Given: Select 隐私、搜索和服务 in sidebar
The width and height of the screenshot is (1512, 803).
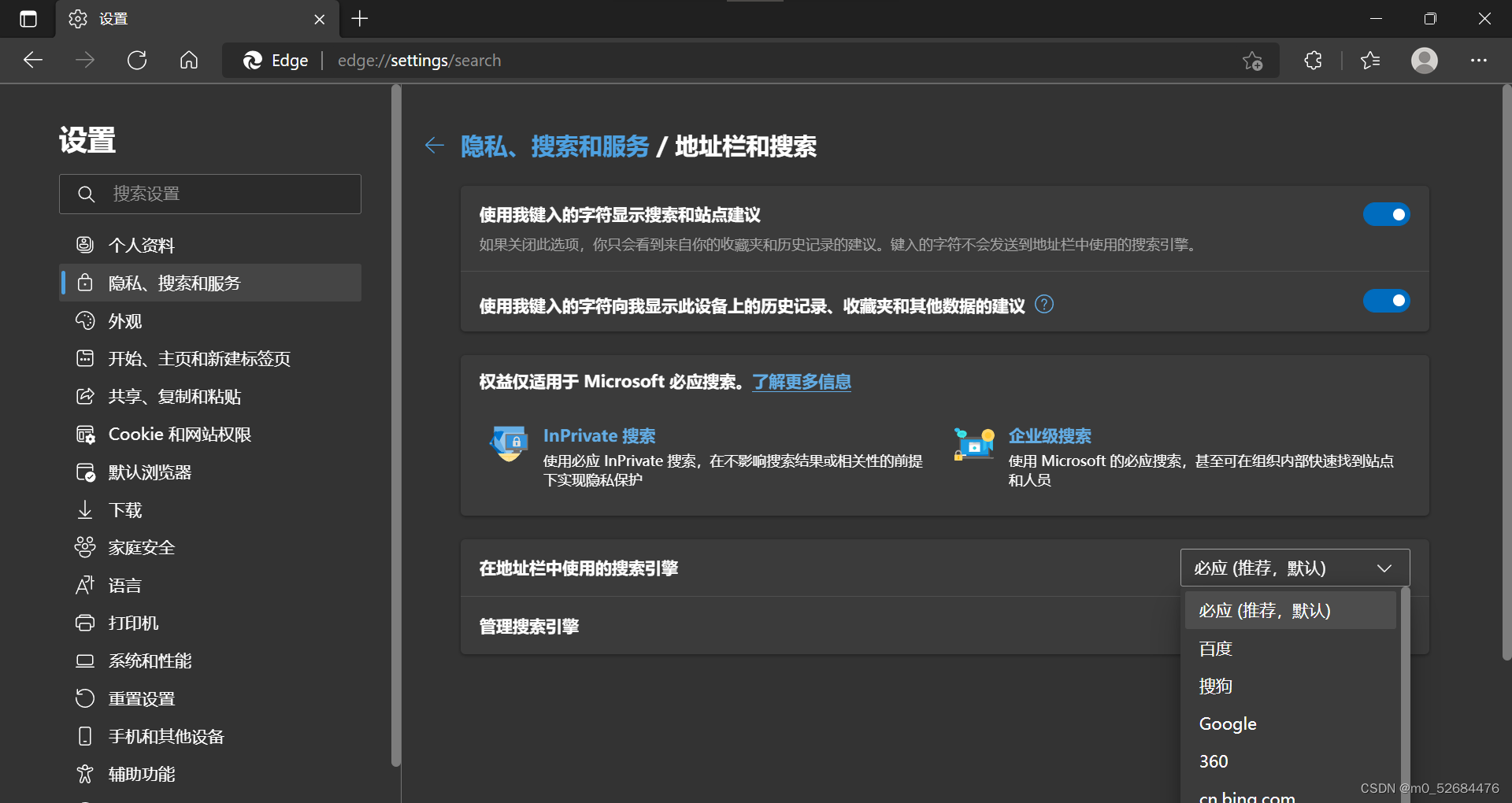Looking at the screenshot, I should click(210, 283).
